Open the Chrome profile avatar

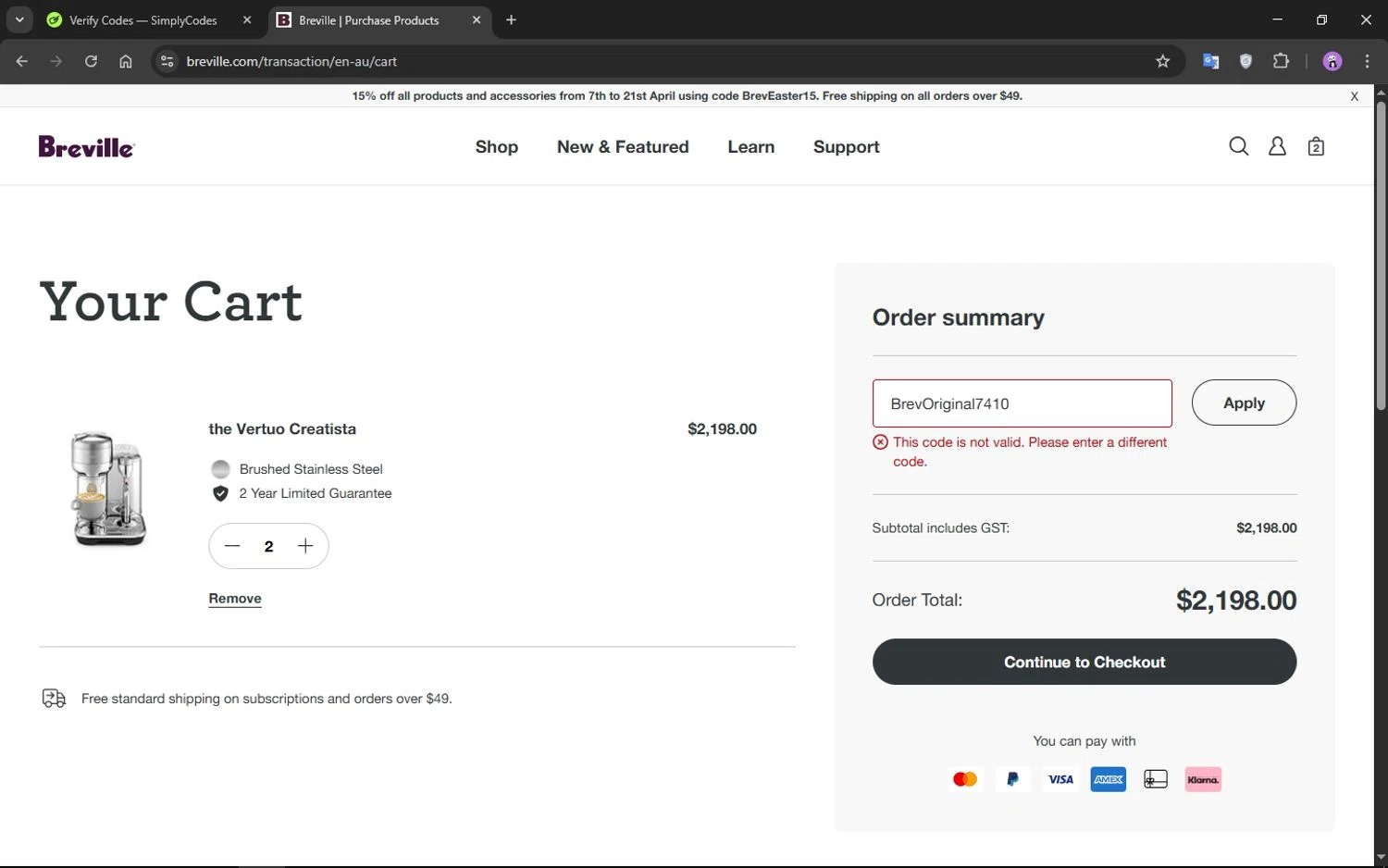click(x=1332, y=61)
